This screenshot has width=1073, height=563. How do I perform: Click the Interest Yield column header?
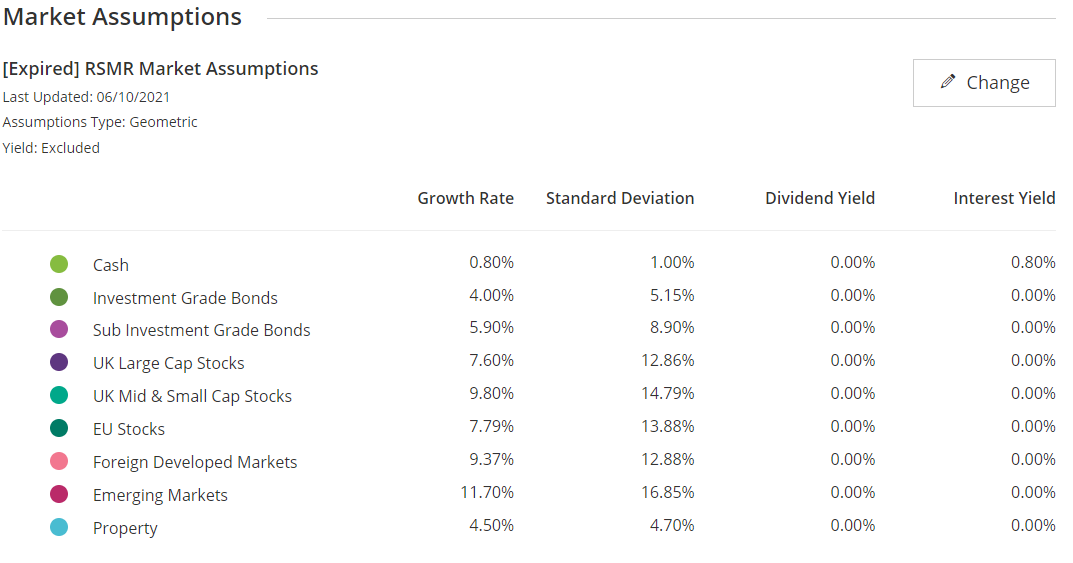[1004, 198]
